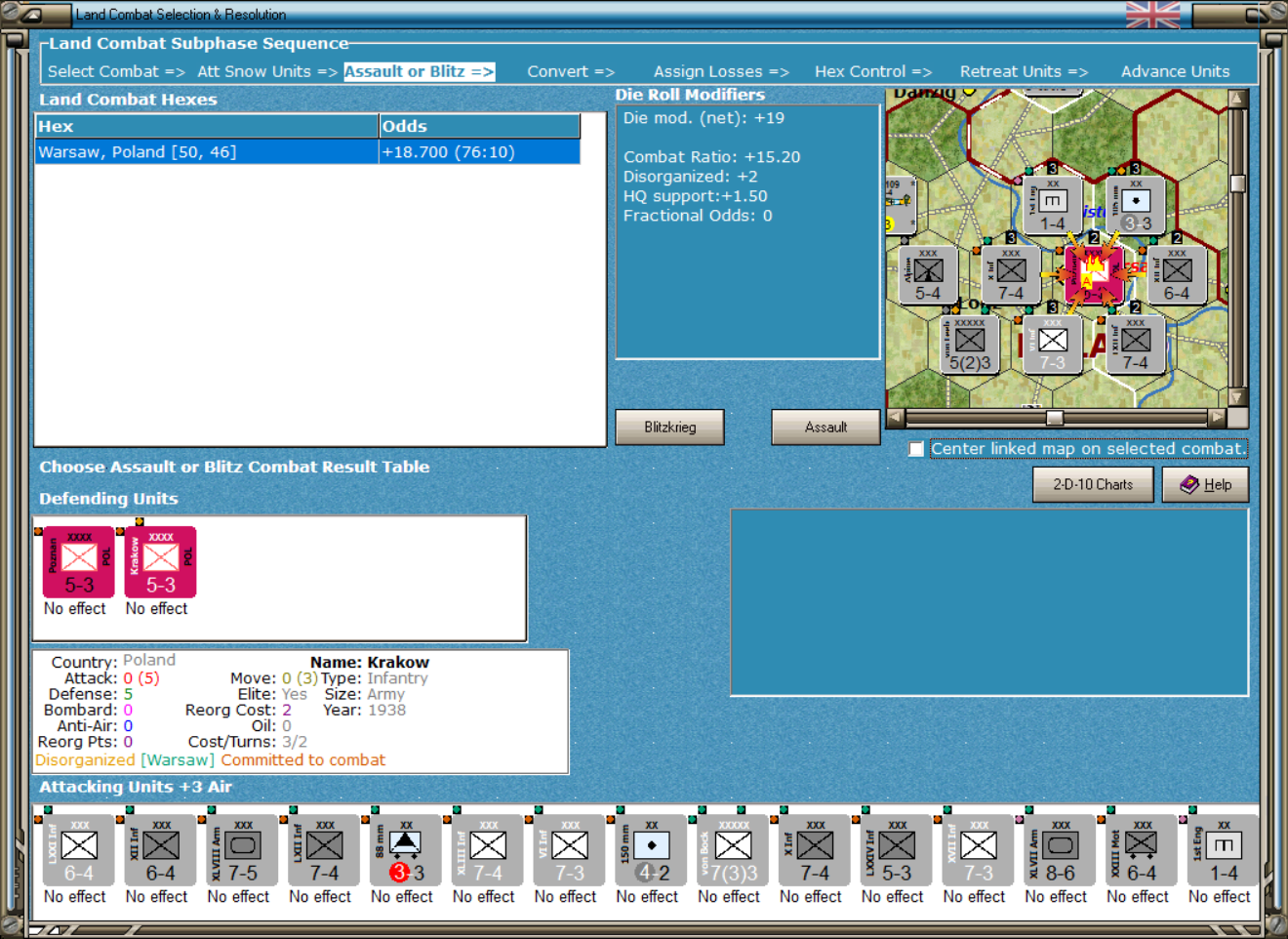Click the map horizontal scrollbar left arrow

[x=895, y=418]
